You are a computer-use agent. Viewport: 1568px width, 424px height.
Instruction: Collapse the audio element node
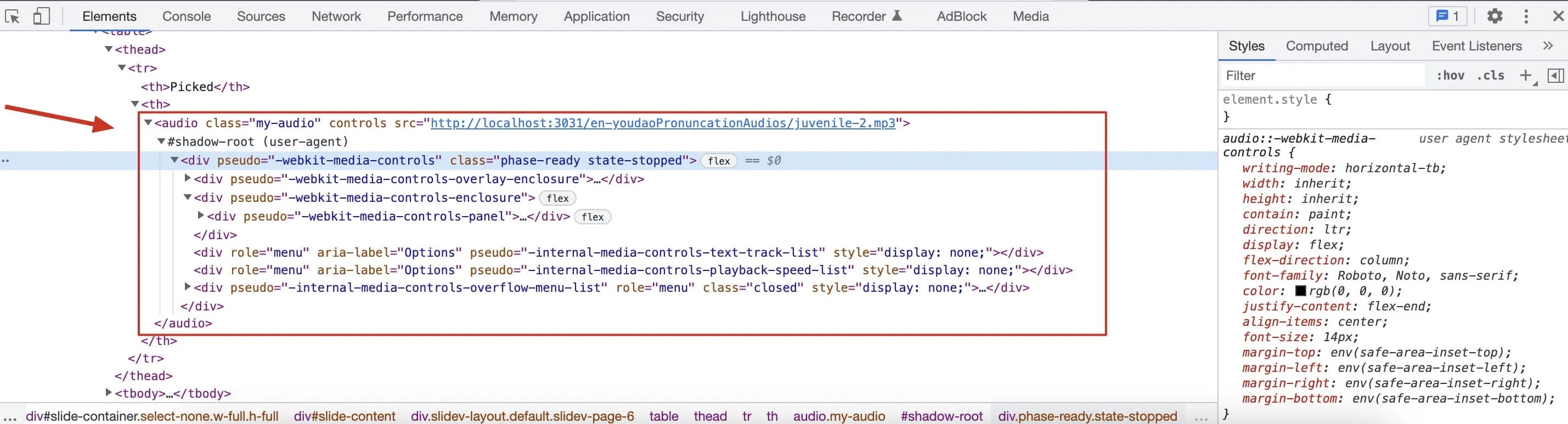pyautogui.click(x=147, y=123)
